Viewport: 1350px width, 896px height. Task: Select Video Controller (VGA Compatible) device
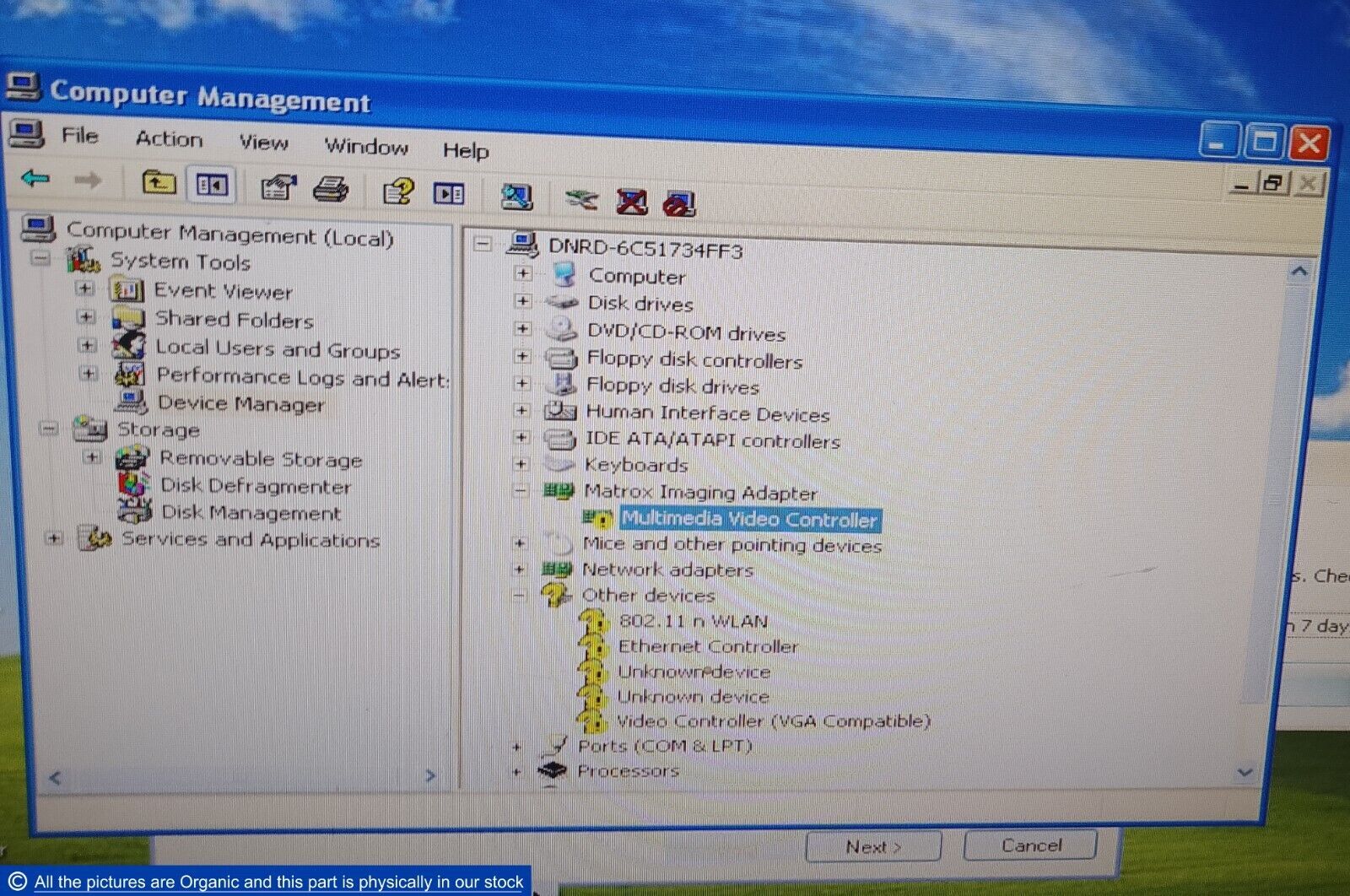click(x=774, y=721)
